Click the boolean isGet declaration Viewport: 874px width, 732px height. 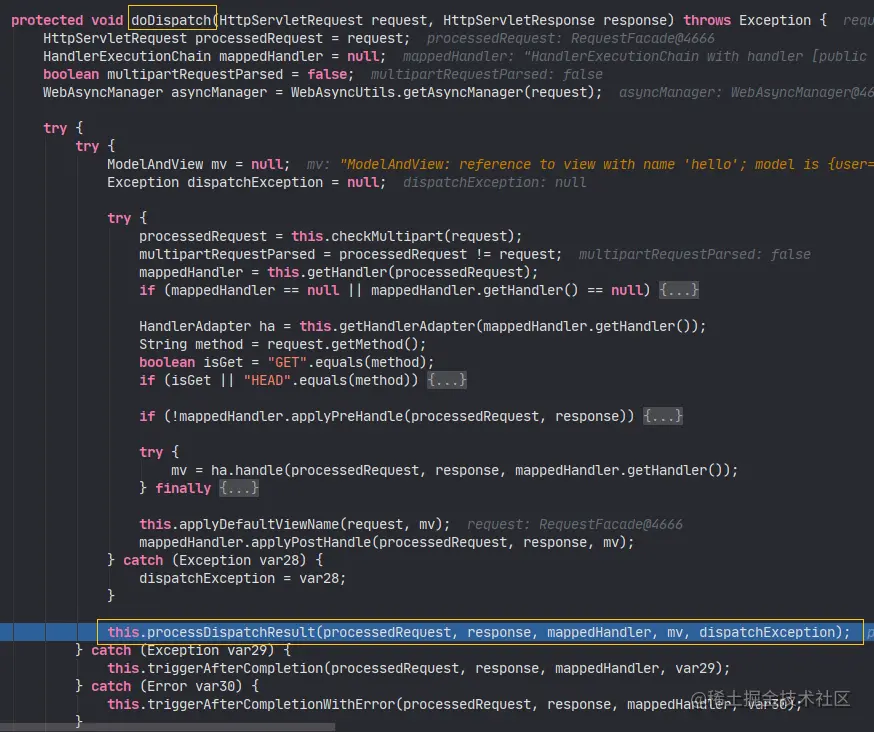pyautogui.click(x=287, y=362)
